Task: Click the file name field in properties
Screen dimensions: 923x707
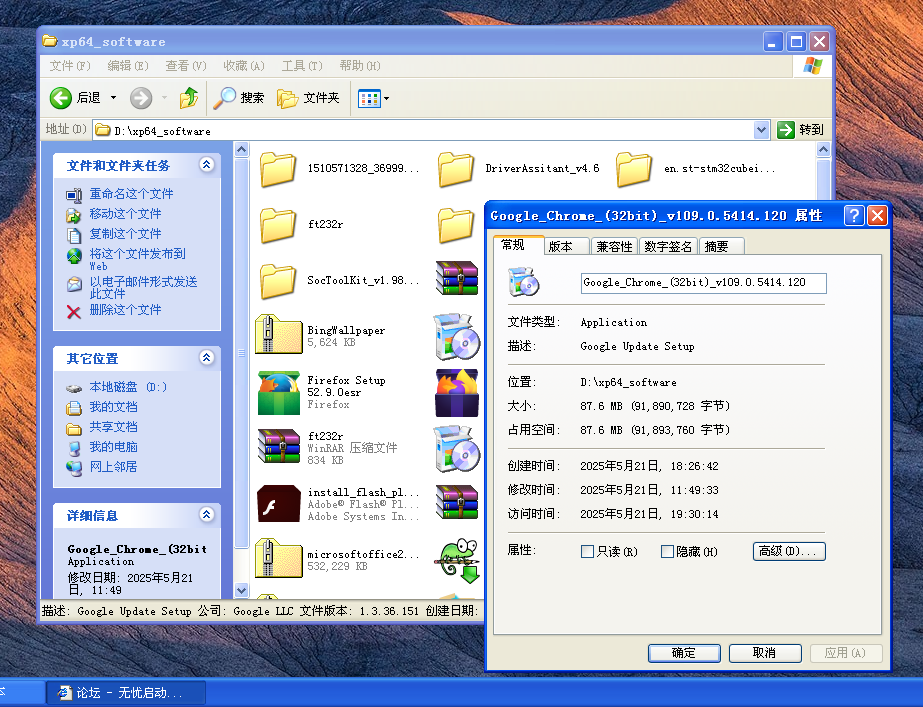Action: click(x=703, y=283)
